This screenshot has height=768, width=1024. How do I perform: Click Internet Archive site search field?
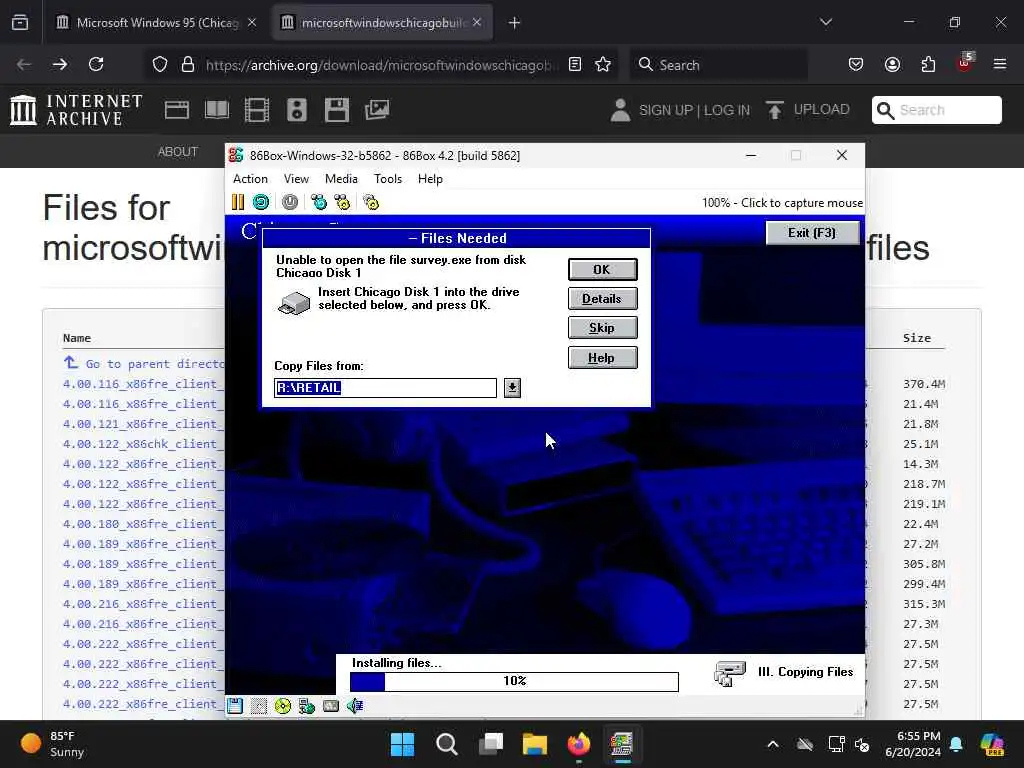(936, 110)
